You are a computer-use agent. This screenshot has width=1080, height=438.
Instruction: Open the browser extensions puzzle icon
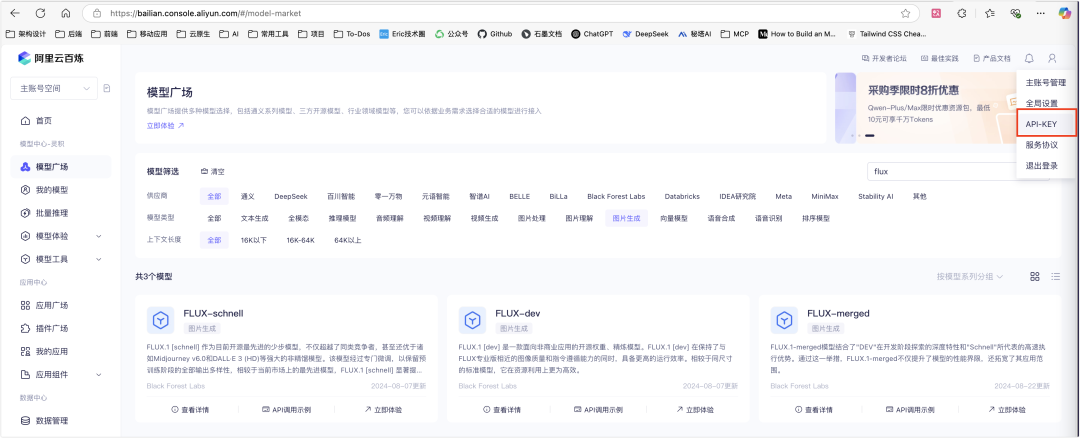(x=962, y=13)
